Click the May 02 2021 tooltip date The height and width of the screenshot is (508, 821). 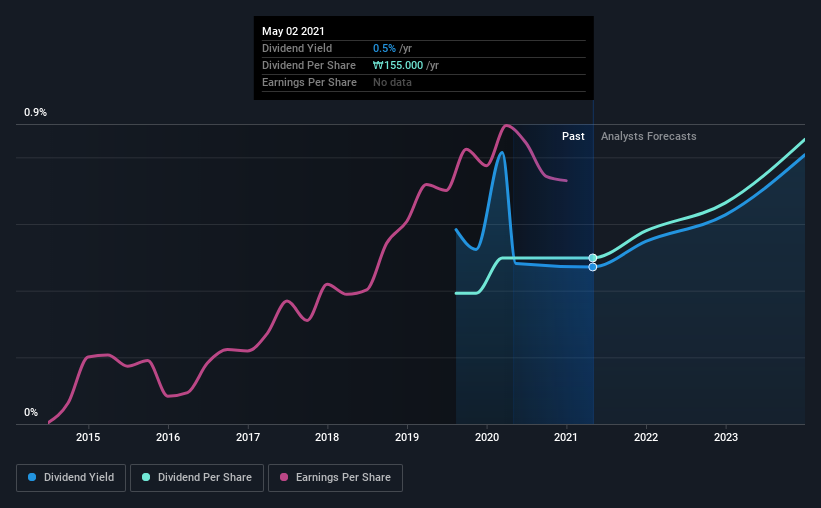pos(293,31)
